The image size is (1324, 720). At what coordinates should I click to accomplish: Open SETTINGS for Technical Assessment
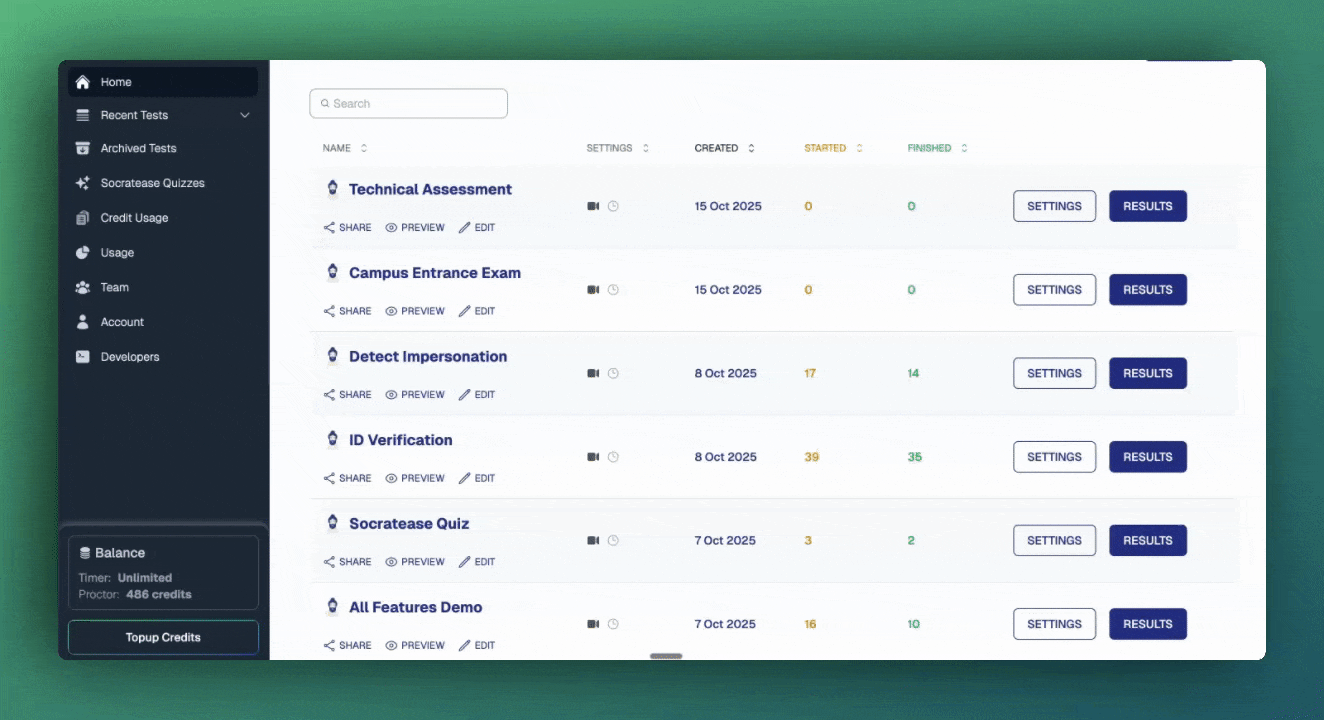pyautogui.click(x=1054, y=206)
